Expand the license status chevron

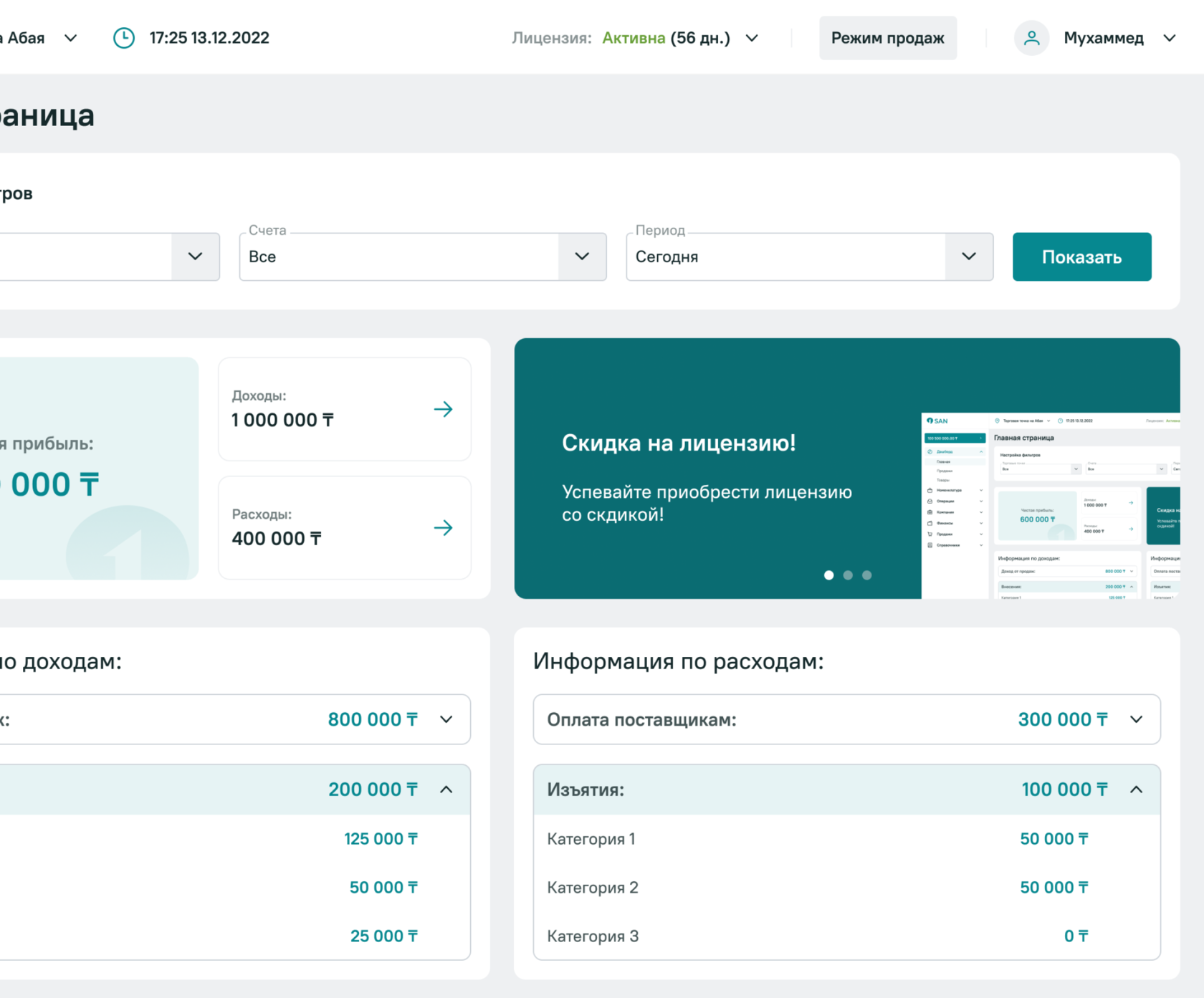click(x=752, y=38)
